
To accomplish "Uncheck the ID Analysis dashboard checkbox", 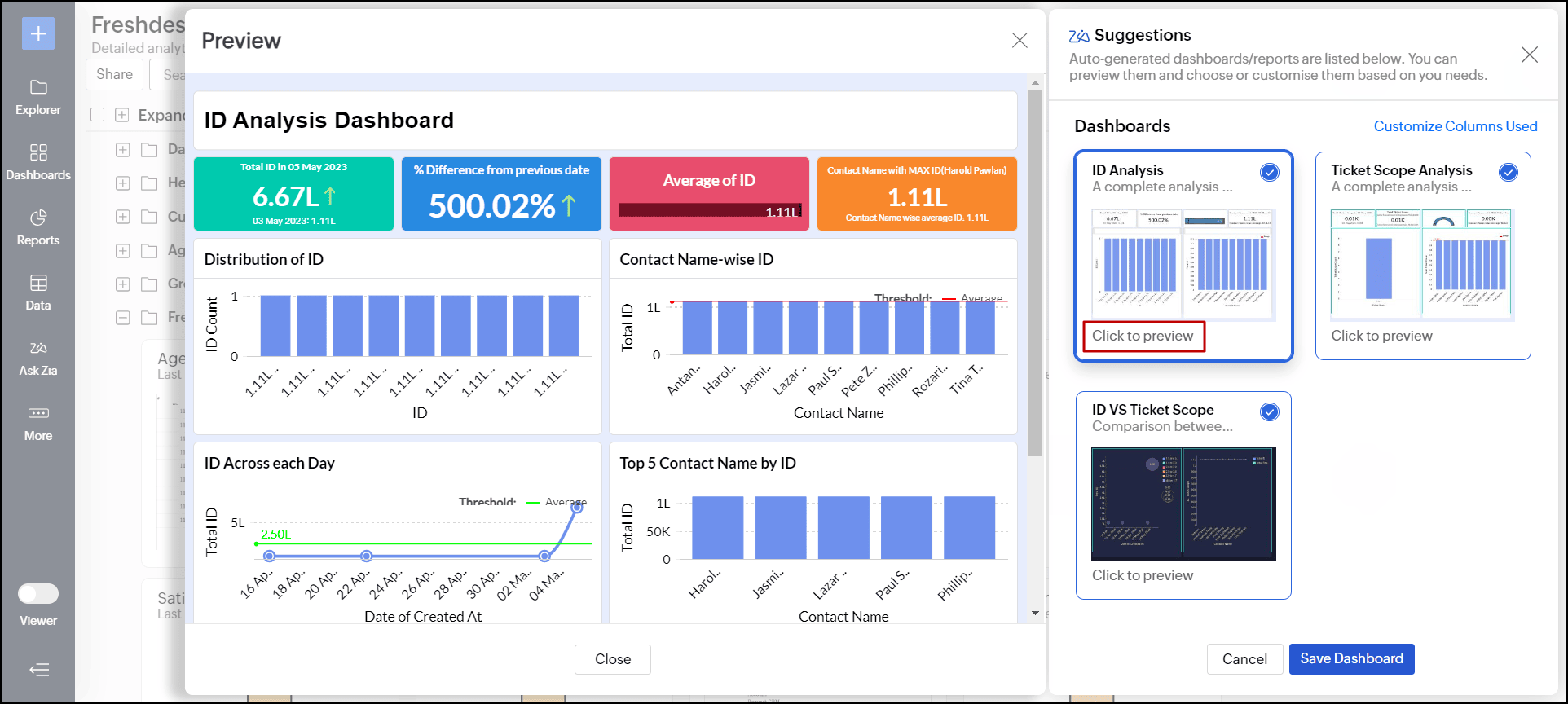I will point(1269,172).
